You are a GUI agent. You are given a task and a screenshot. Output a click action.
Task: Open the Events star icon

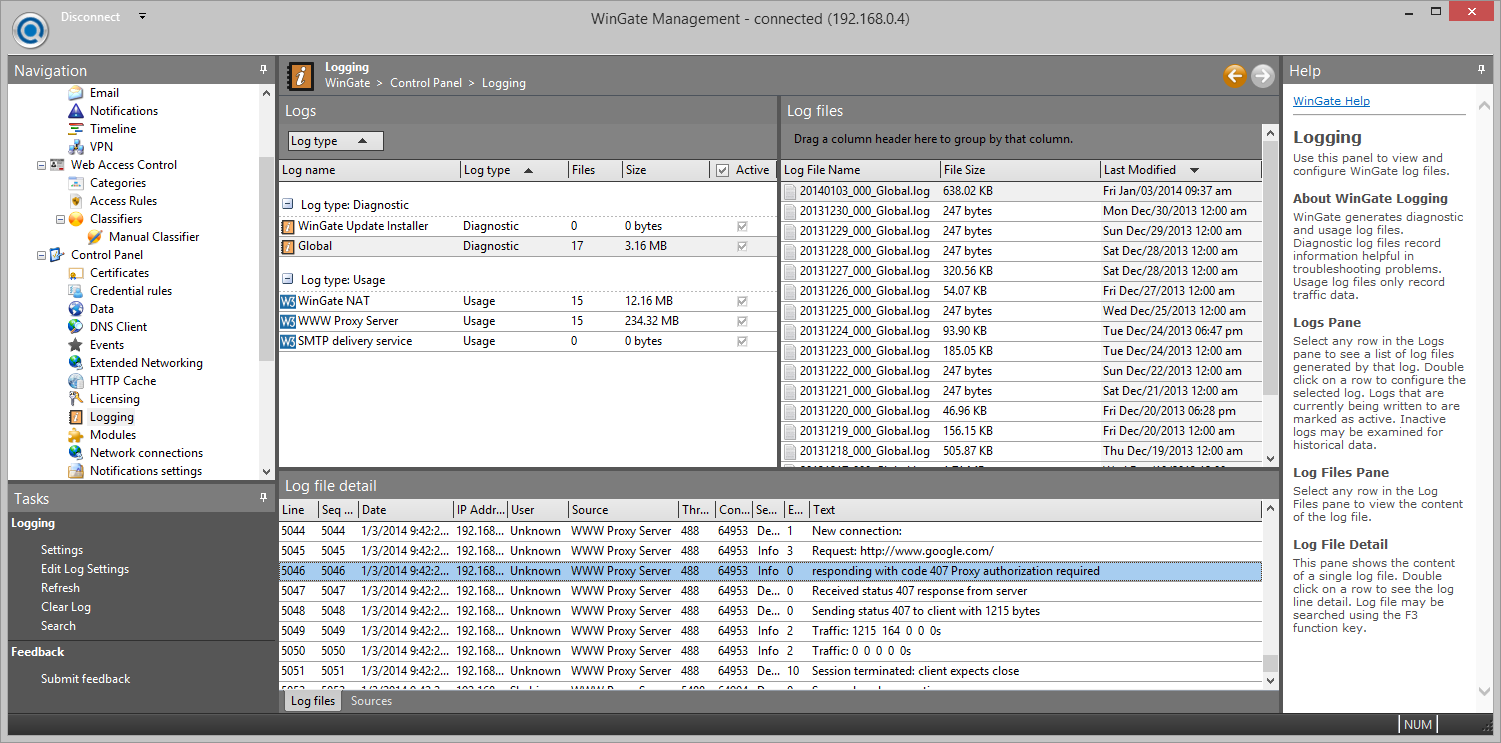(76, 345)
